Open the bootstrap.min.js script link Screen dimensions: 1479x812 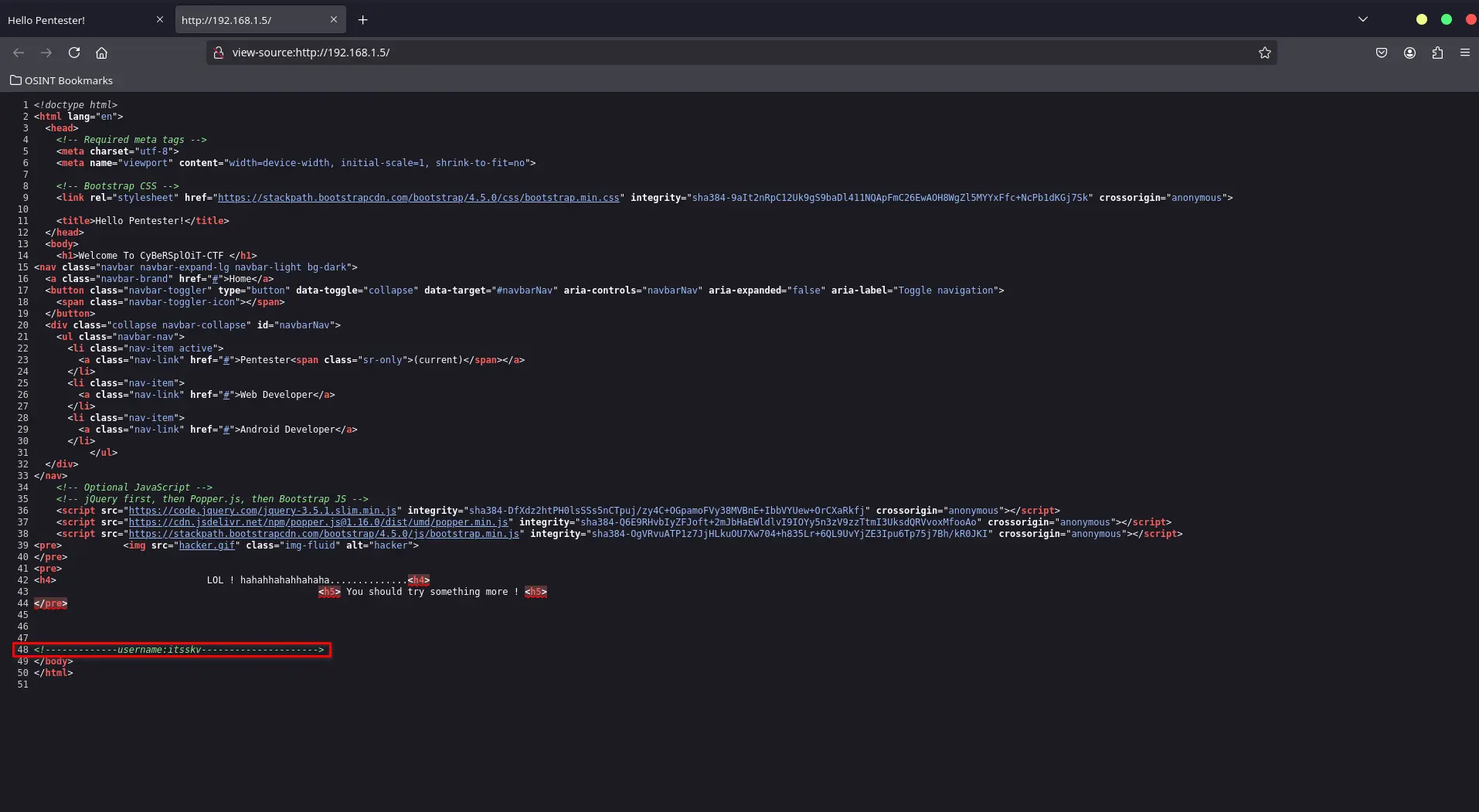pyautogui.click(x=324, y=534)
